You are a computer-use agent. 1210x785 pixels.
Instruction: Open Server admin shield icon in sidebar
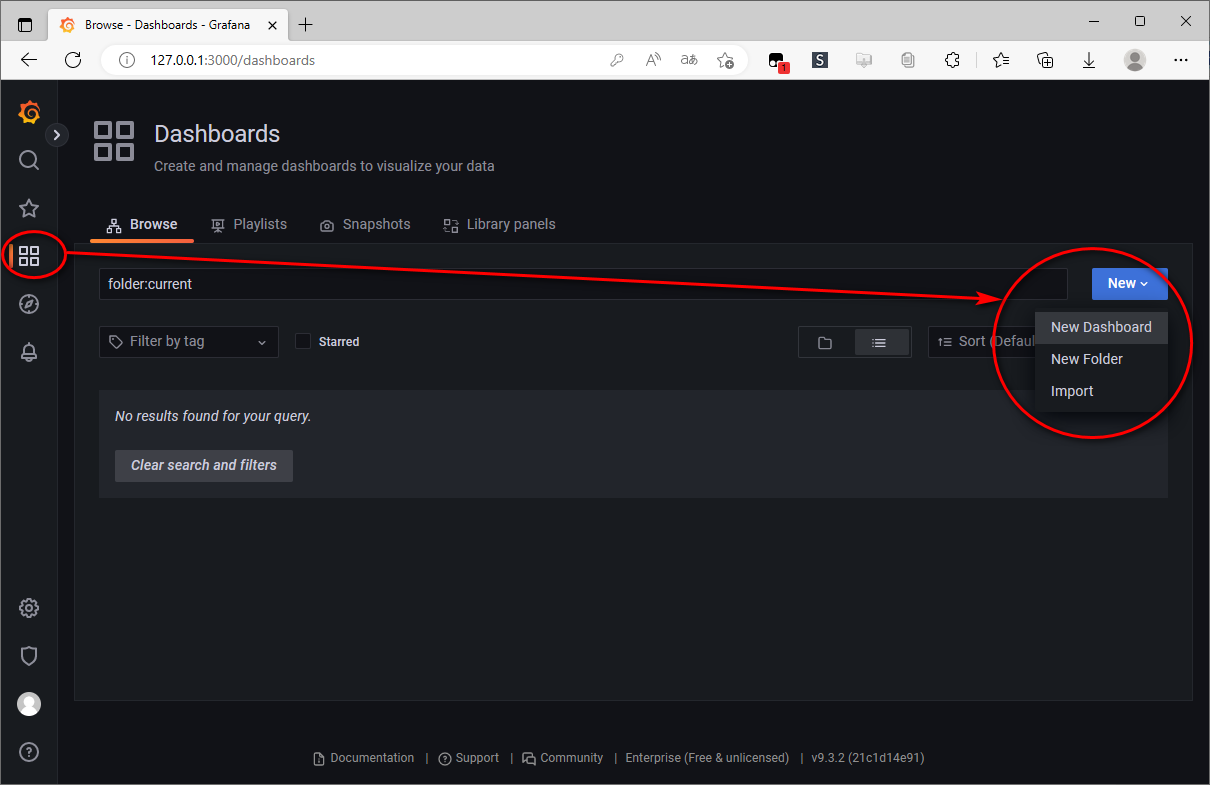(29, 656)
